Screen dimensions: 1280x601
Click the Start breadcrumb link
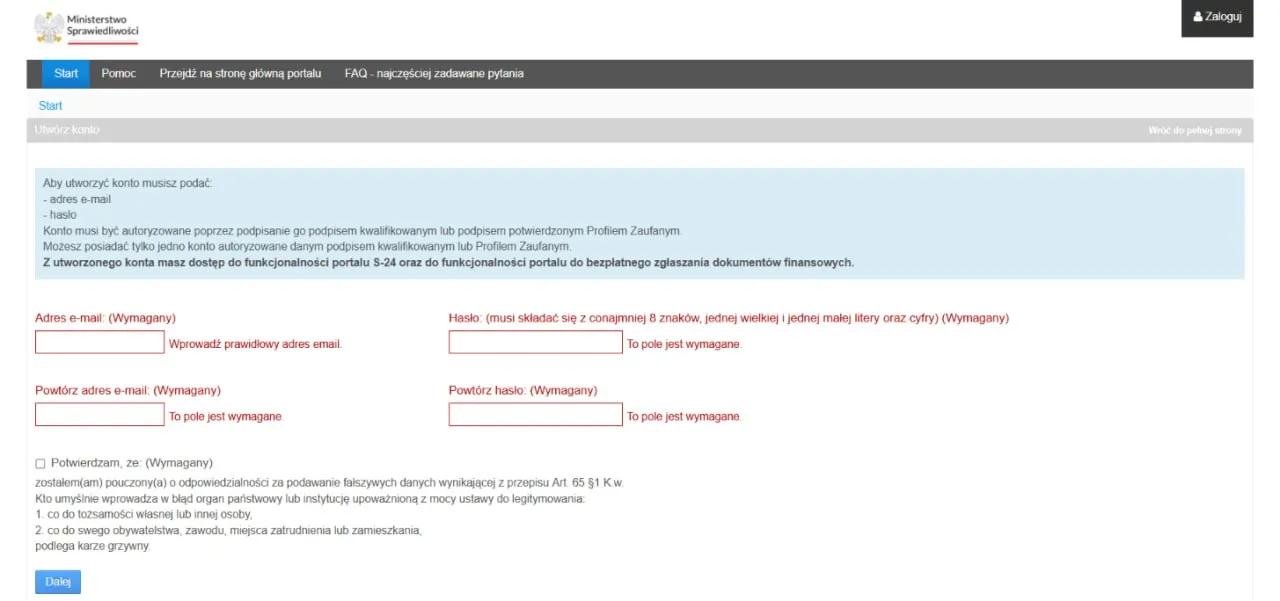click(50, 106)
